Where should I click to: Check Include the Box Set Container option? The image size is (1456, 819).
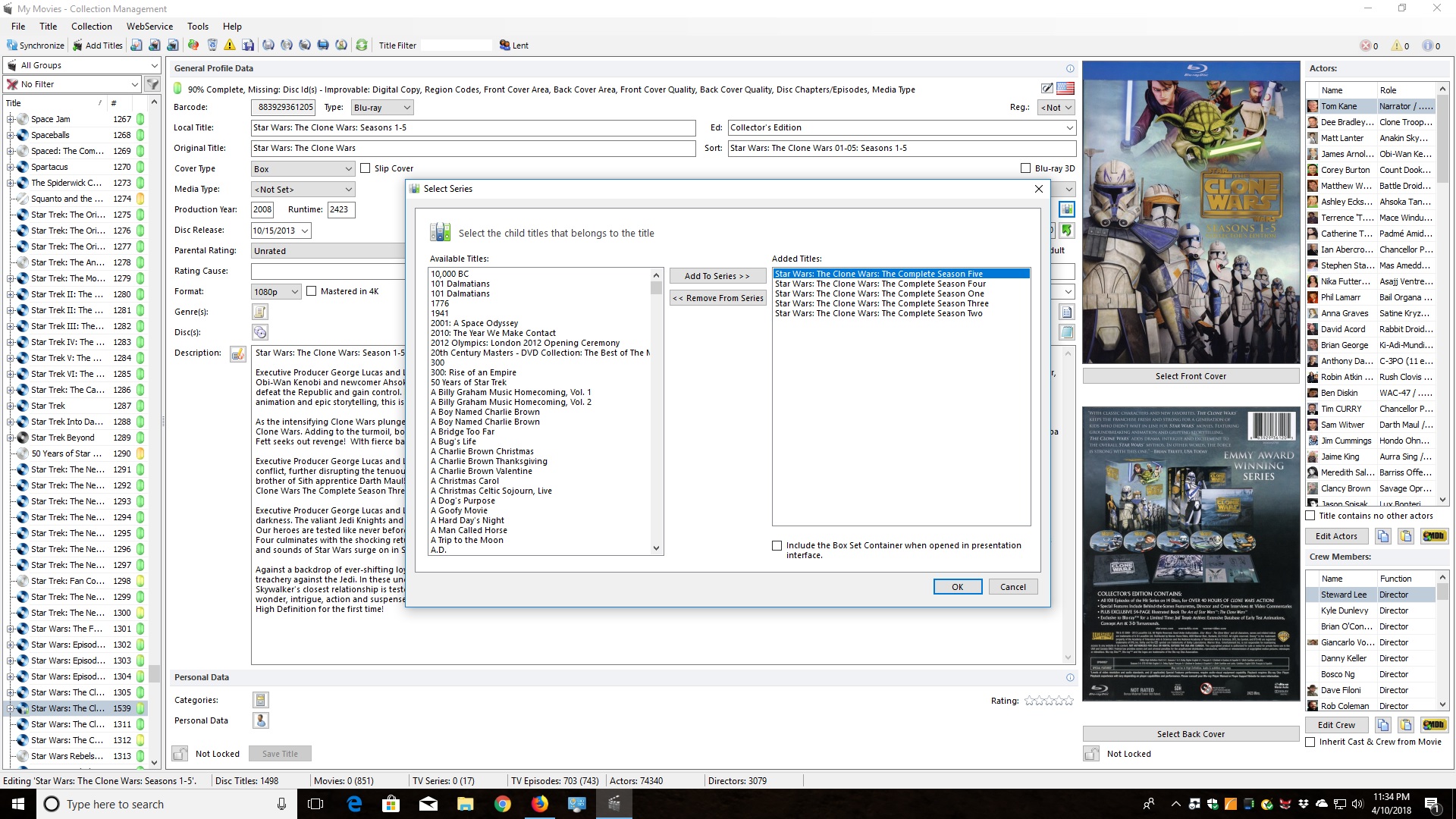tap(777, 545)
